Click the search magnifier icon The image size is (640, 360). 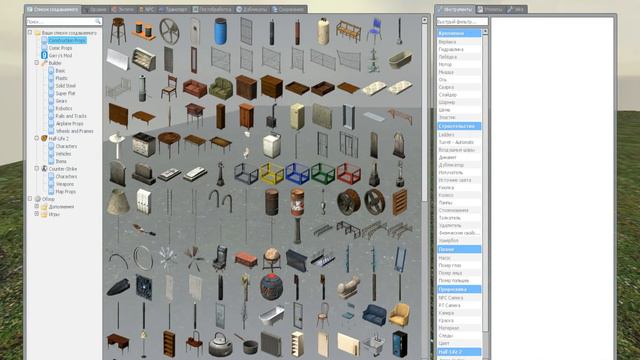pyautogui.click(x=98, y=21)
